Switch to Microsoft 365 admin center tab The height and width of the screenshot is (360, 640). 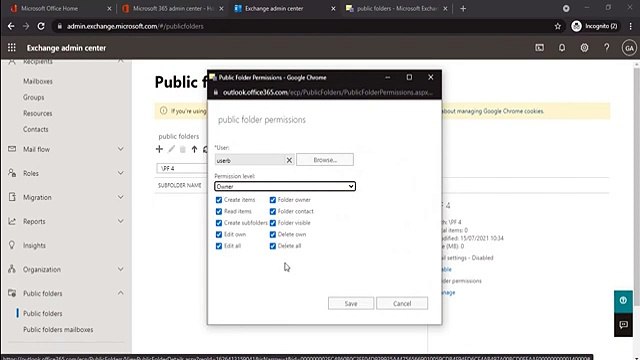(x=173, y=9)
